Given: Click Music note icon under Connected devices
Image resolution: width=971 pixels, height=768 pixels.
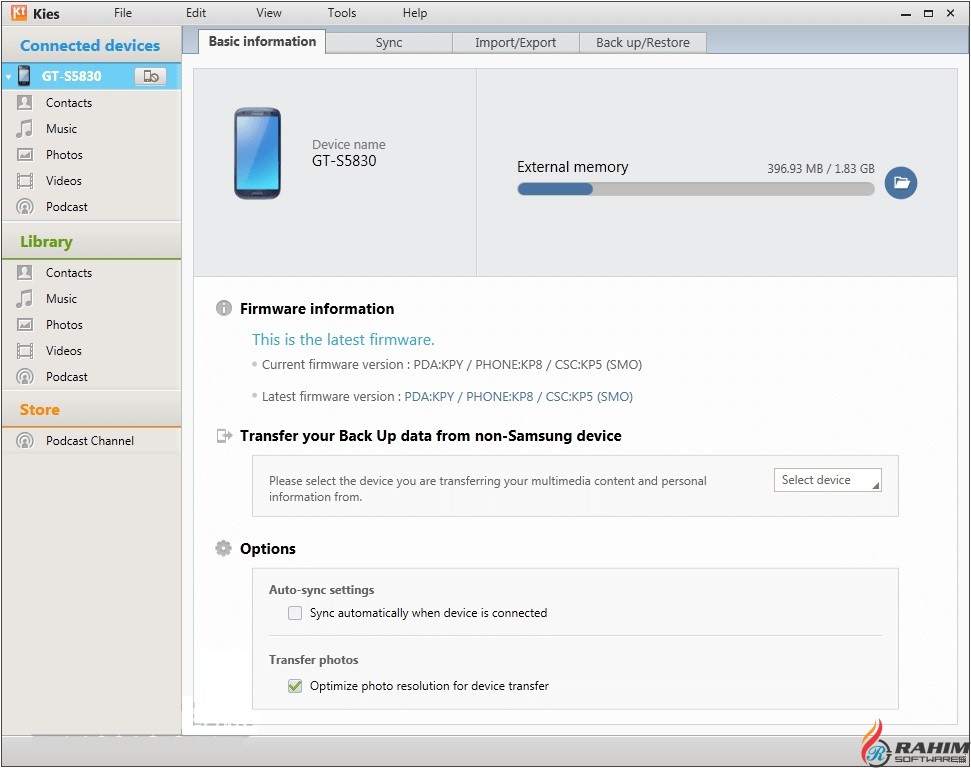Looking at the screenshot, I should coord(25,128).
